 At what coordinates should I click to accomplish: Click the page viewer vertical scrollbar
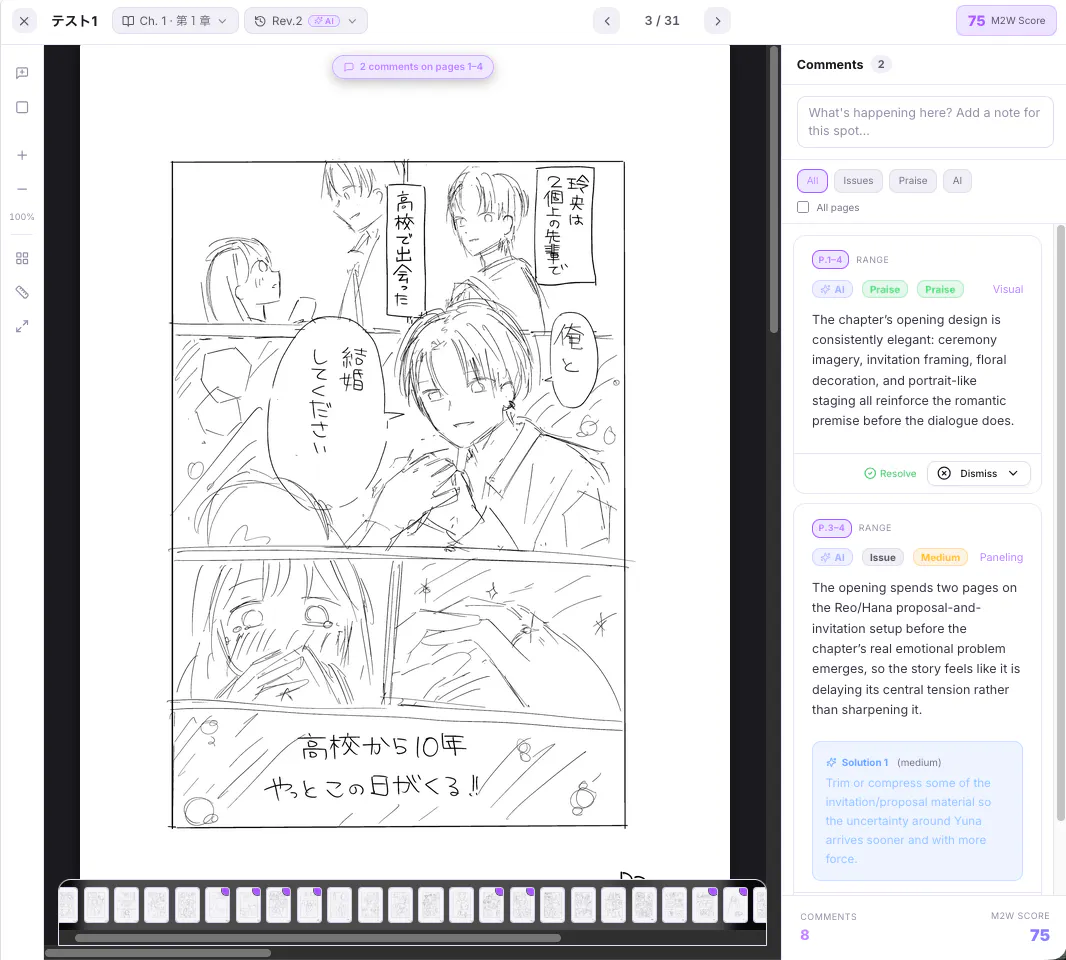click(x=774, y=190)
